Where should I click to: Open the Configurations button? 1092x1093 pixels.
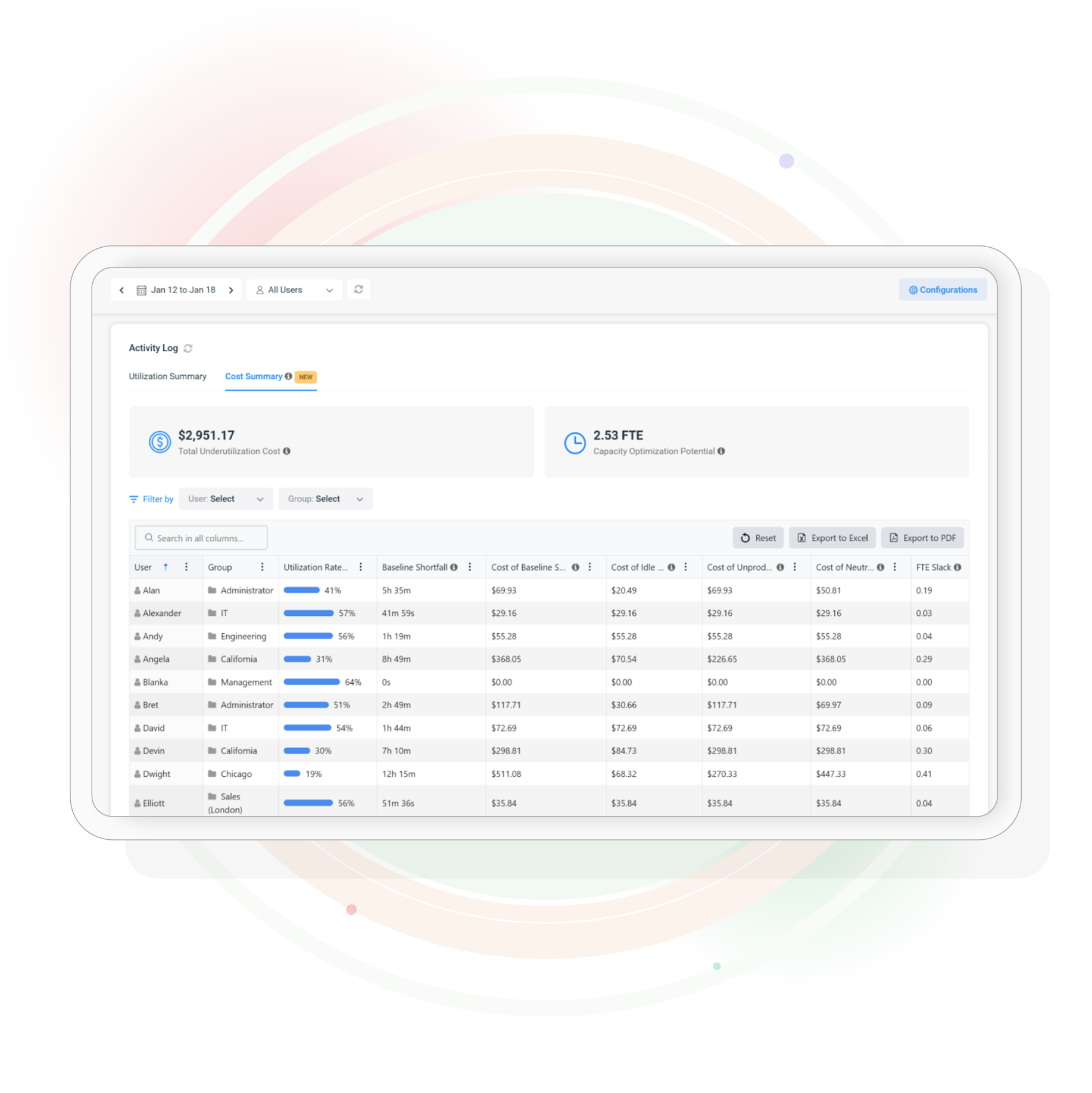pyautogui.click(x=943, y=290)
